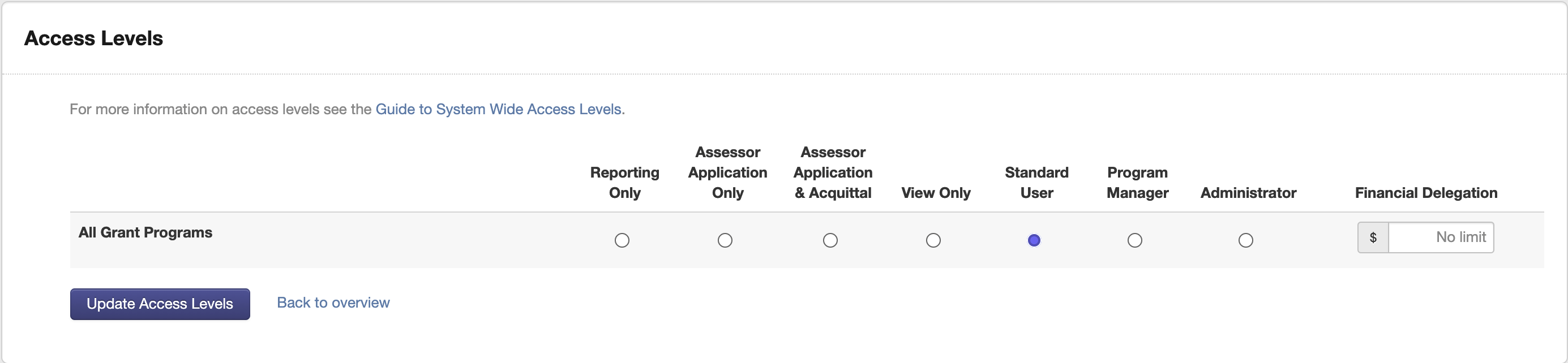
Task: Choose Assessor Application Only access level radio
Action: point(725,240)
